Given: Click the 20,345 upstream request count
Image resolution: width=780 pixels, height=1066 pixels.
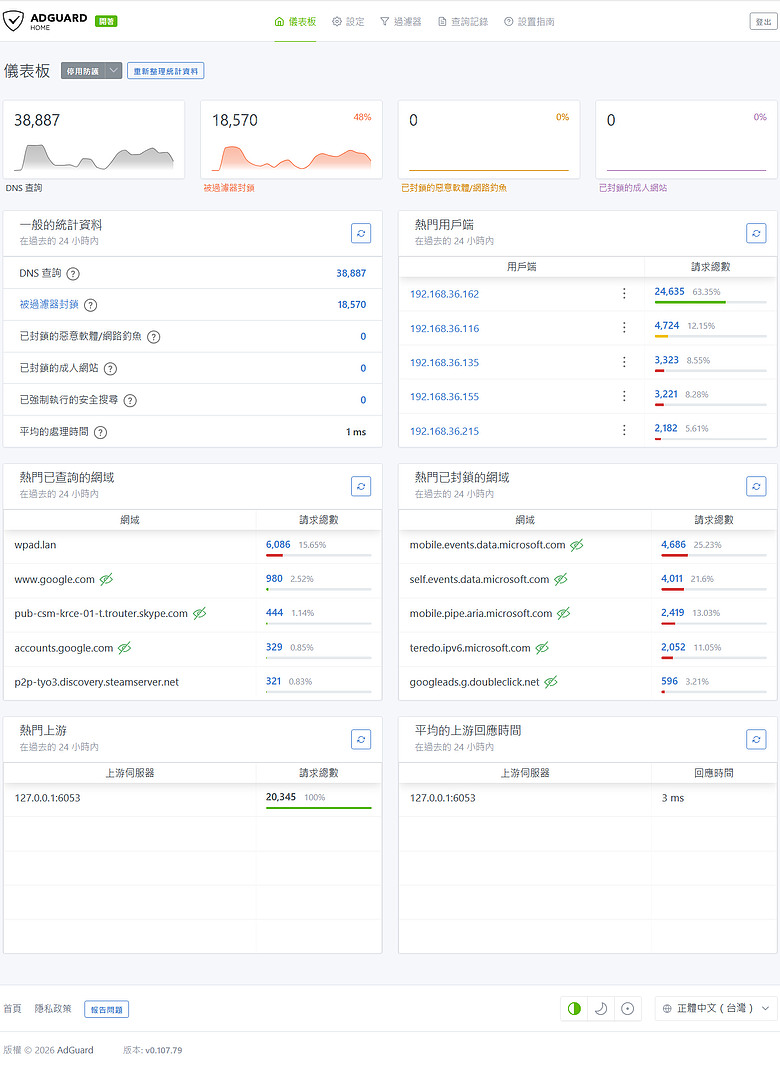Looking at the screenshot, I should pos(281,797).
